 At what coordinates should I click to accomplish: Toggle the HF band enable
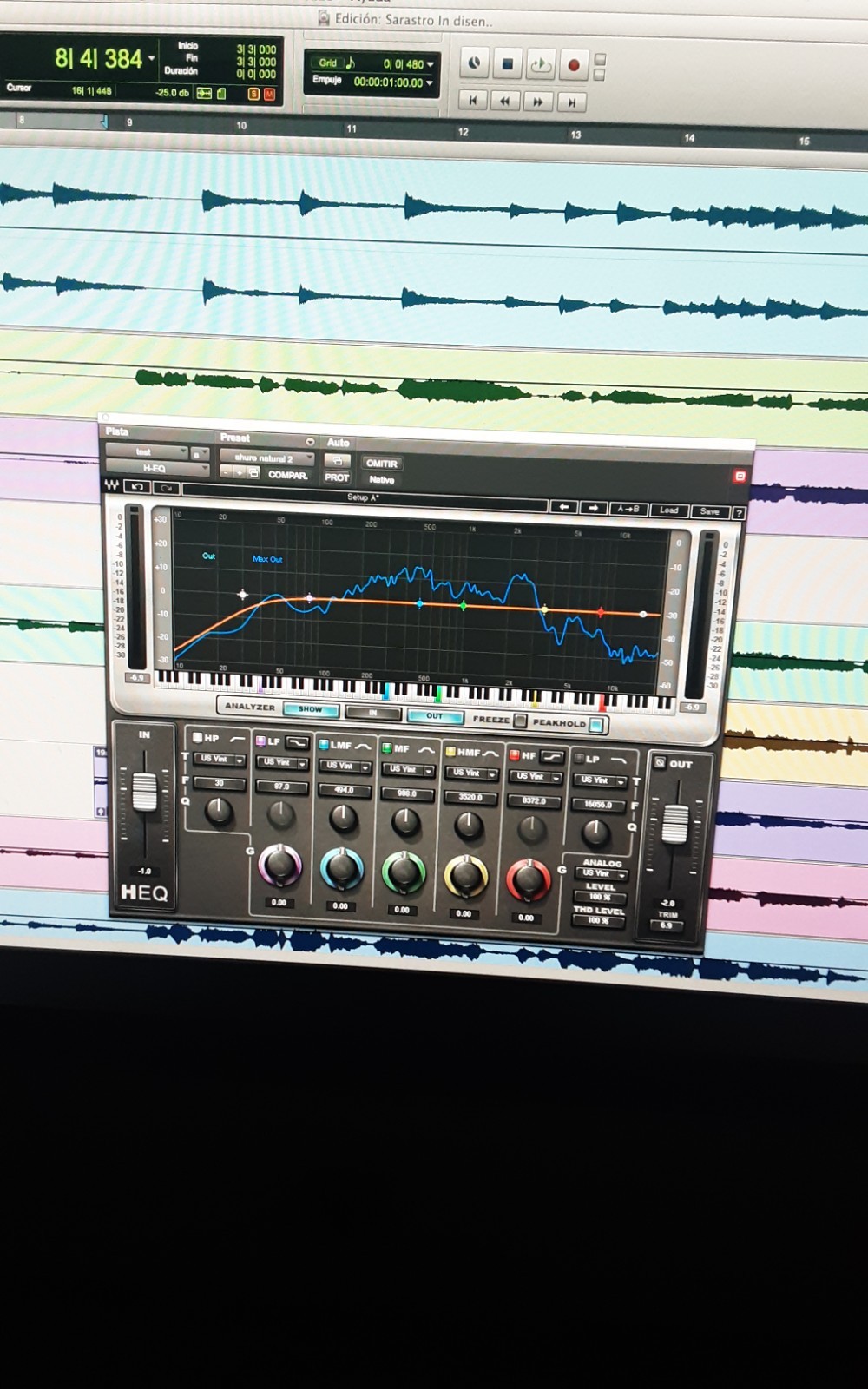515,755
